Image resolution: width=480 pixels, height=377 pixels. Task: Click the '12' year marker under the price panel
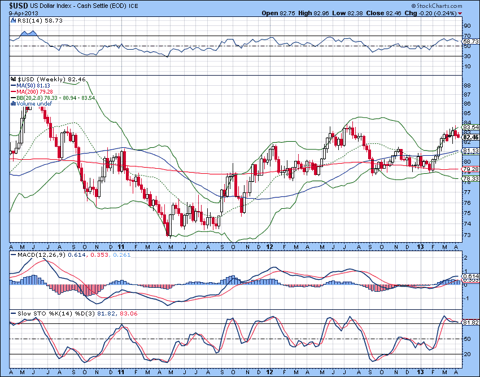click(x=270, y=247)
